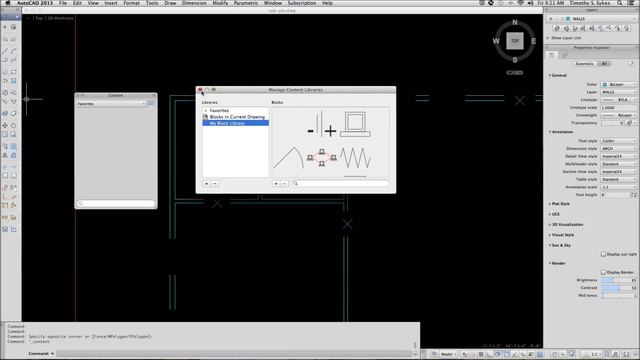The width and height of the screenshot is (640, 360).
Task: Click the computer block thumbnail
Action: coord(355,124)
